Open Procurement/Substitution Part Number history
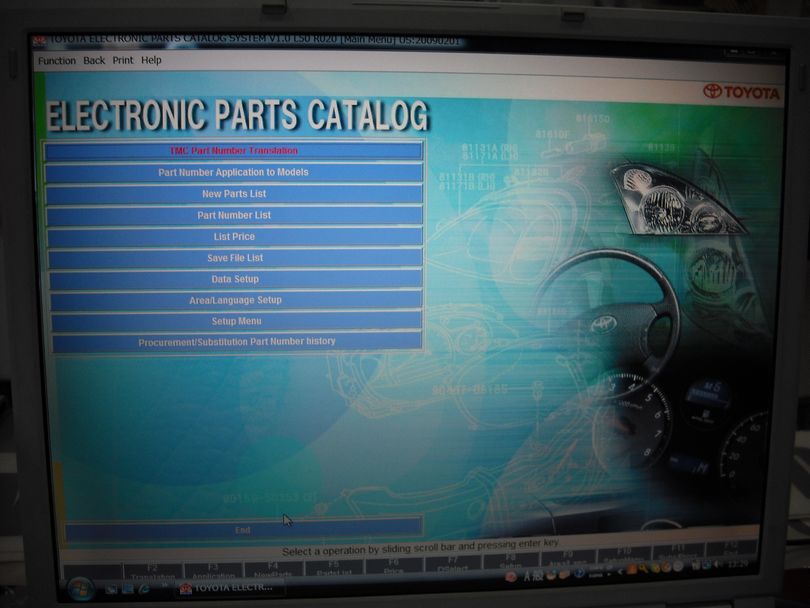The width and height of the screenshot is (810, 608). point(238,341)
